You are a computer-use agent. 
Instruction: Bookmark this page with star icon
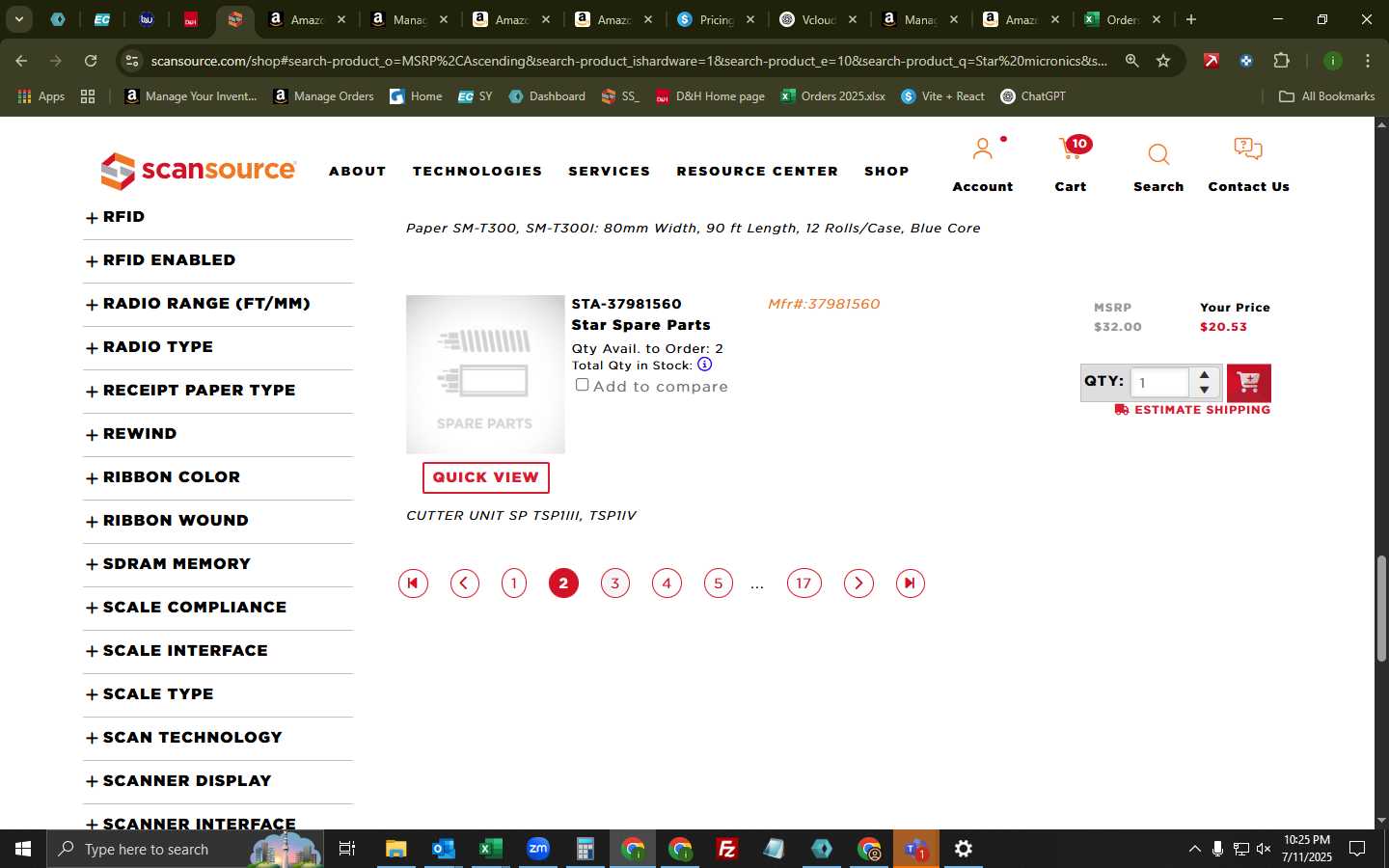1163,61
